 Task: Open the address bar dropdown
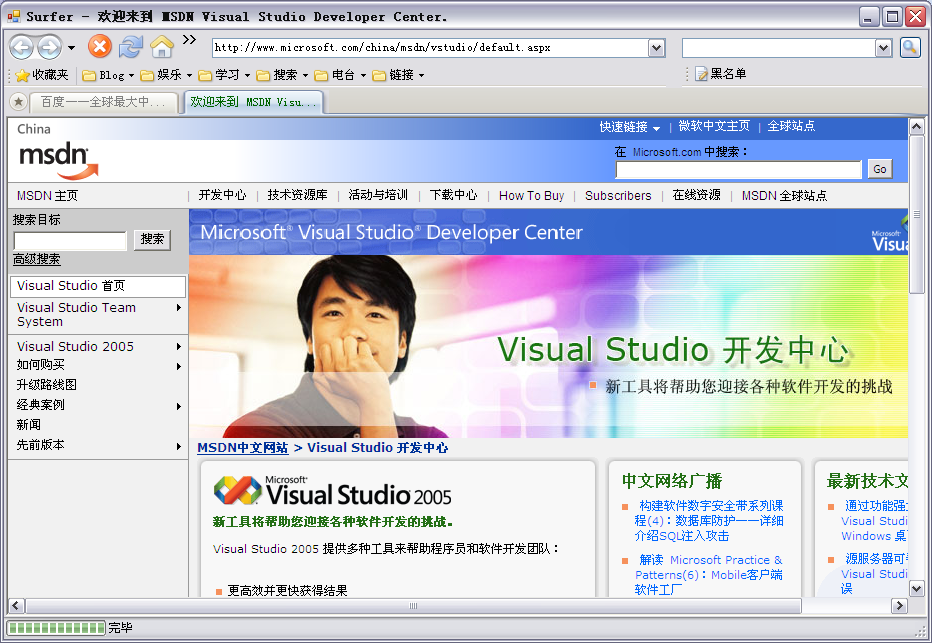(x=656, y=48)
